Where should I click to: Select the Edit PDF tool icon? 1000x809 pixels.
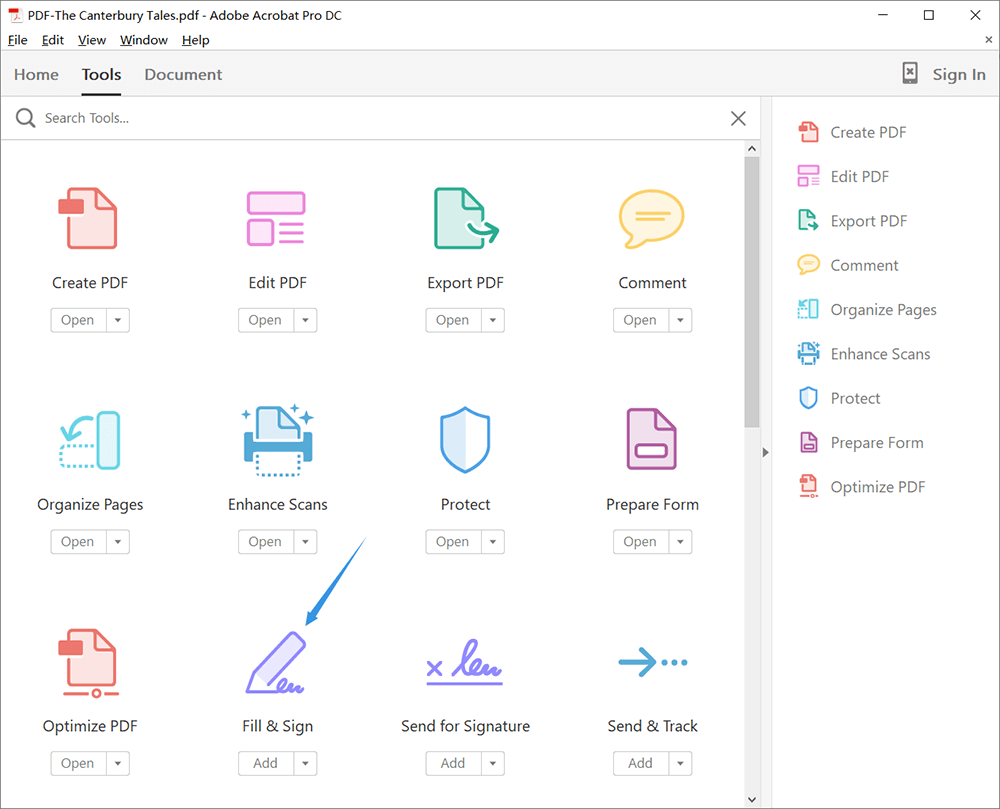pos(277,218)
